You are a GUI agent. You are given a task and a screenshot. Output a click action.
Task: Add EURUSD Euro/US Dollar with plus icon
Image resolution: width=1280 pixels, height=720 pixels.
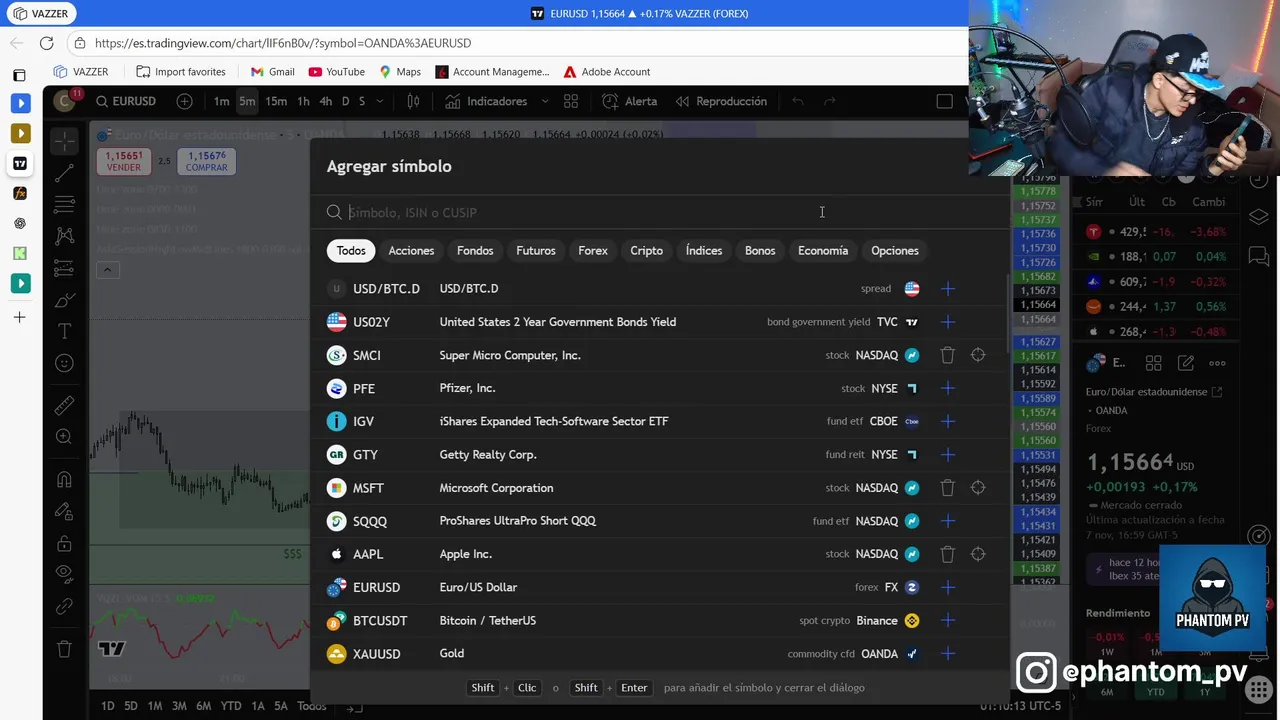pyautogui.click(x=948, y=587)
